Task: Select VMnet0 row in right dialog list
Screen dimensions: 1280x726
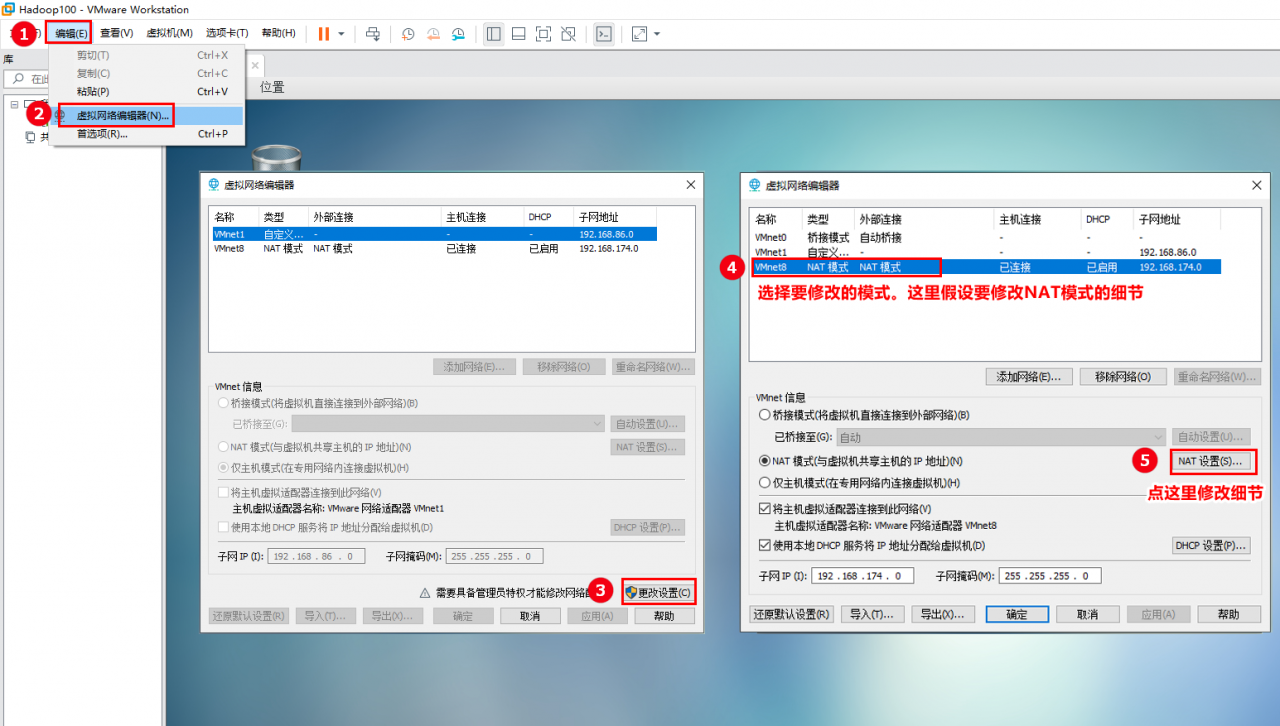Action: pyautogui.click(x=986, y=237)
